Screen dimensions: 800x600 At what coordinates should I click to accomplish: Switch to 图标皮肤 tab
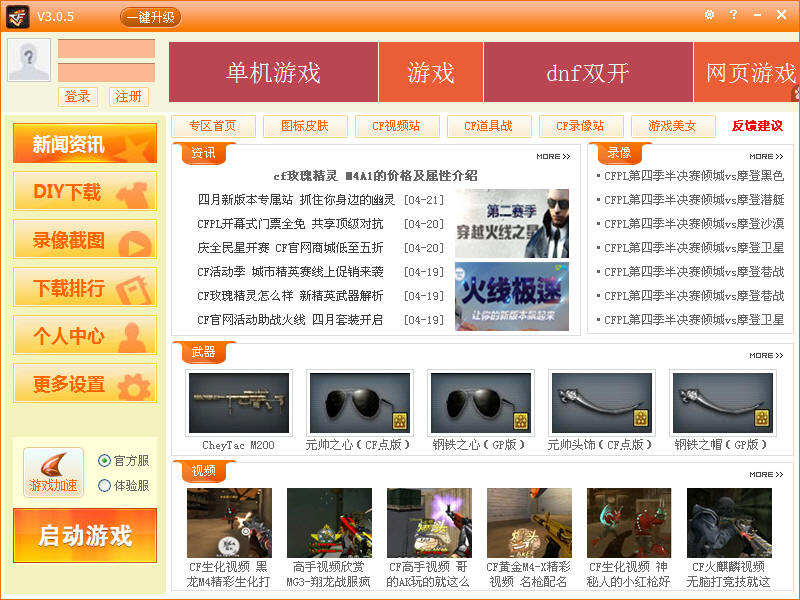[x=305, y=126]
